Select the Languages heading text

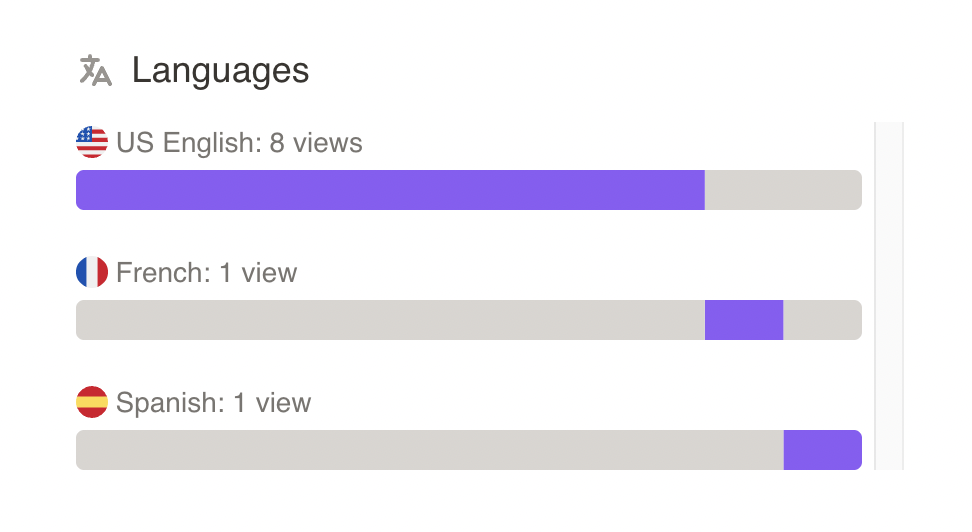(220, 70)
